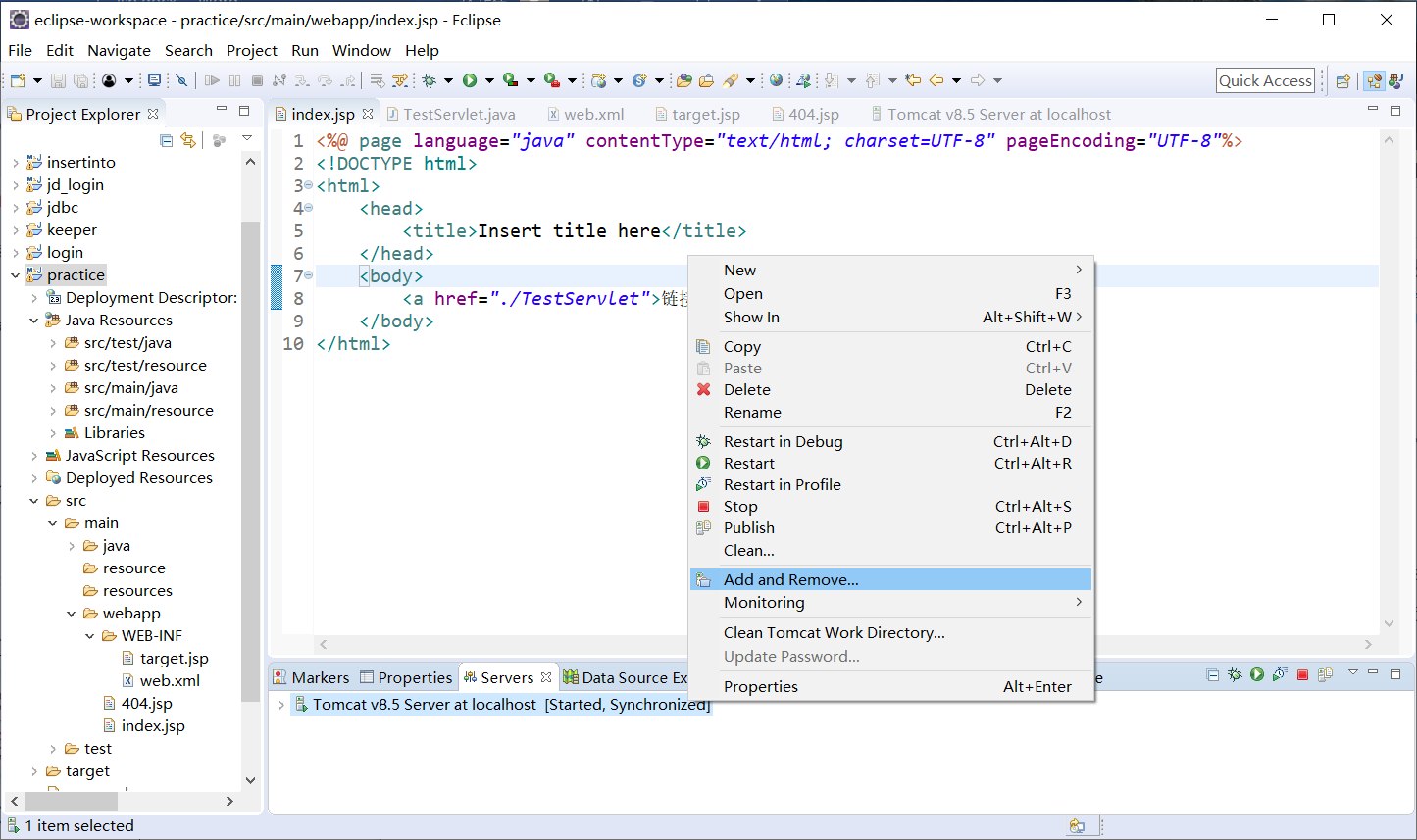
Task: Click the Open Perspective icon
Action: [1341, 81]
